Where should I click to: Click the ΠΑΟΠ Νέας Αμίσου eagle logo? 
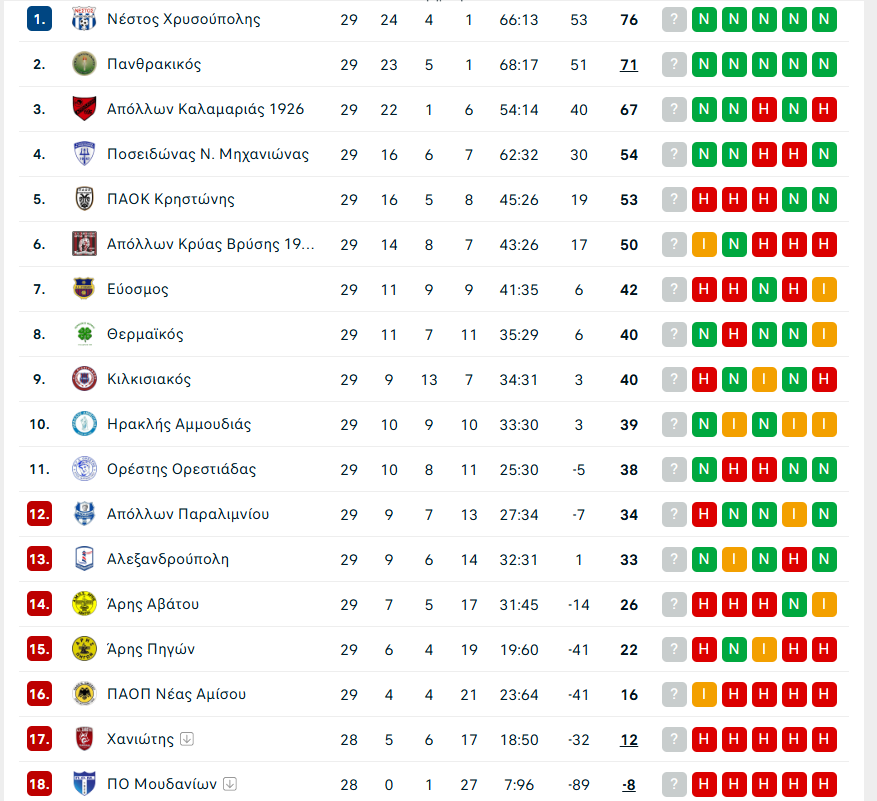[x=84, y=694]
